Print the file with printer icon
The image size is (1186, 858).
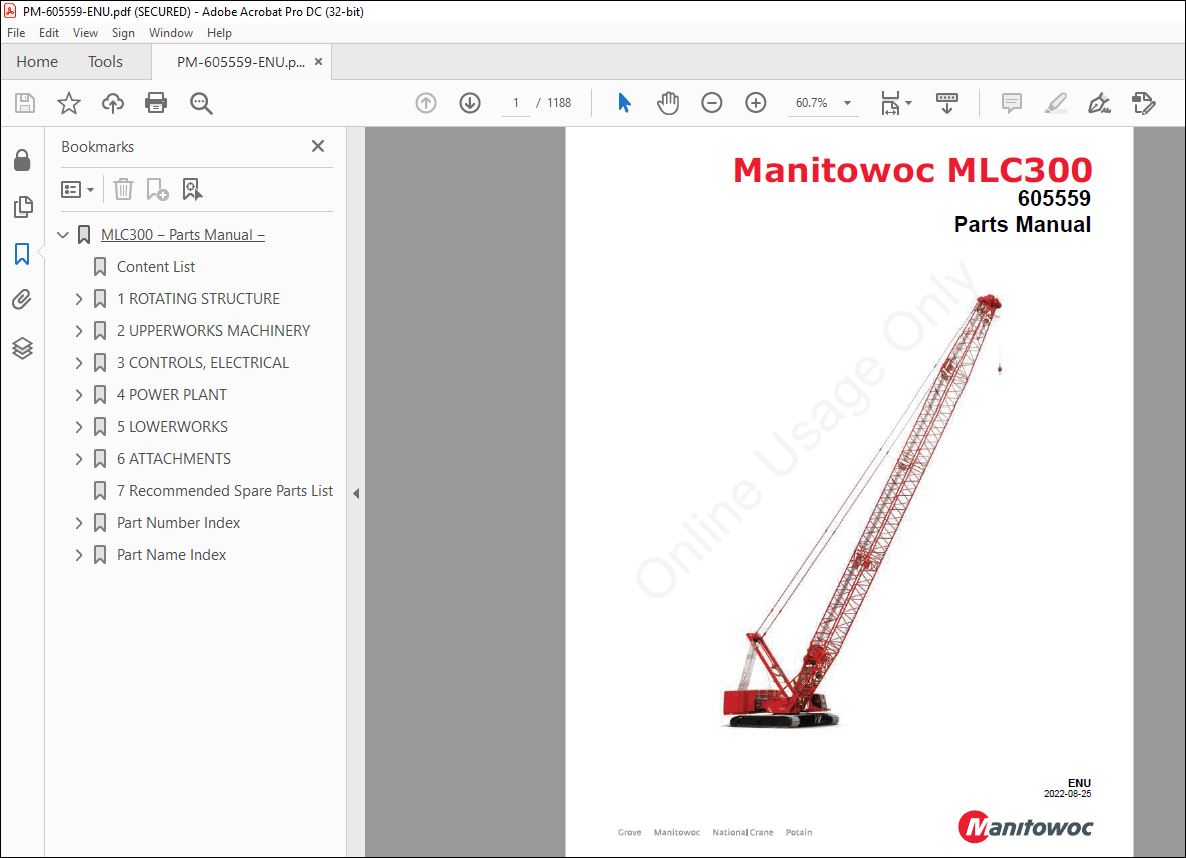click(x=156, y=103)
